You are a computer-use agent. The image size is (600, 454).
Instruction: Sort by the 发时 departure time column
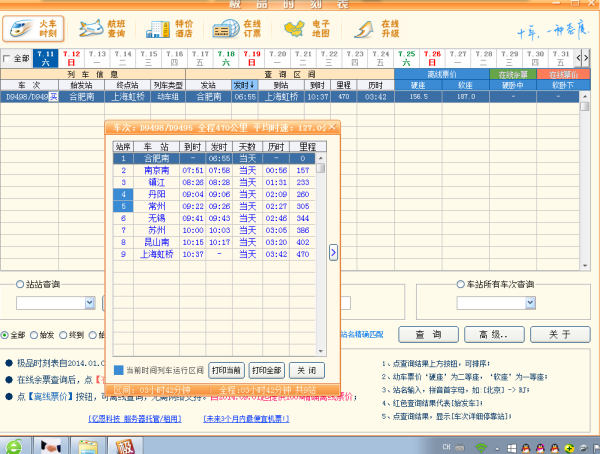click(245, 85)
